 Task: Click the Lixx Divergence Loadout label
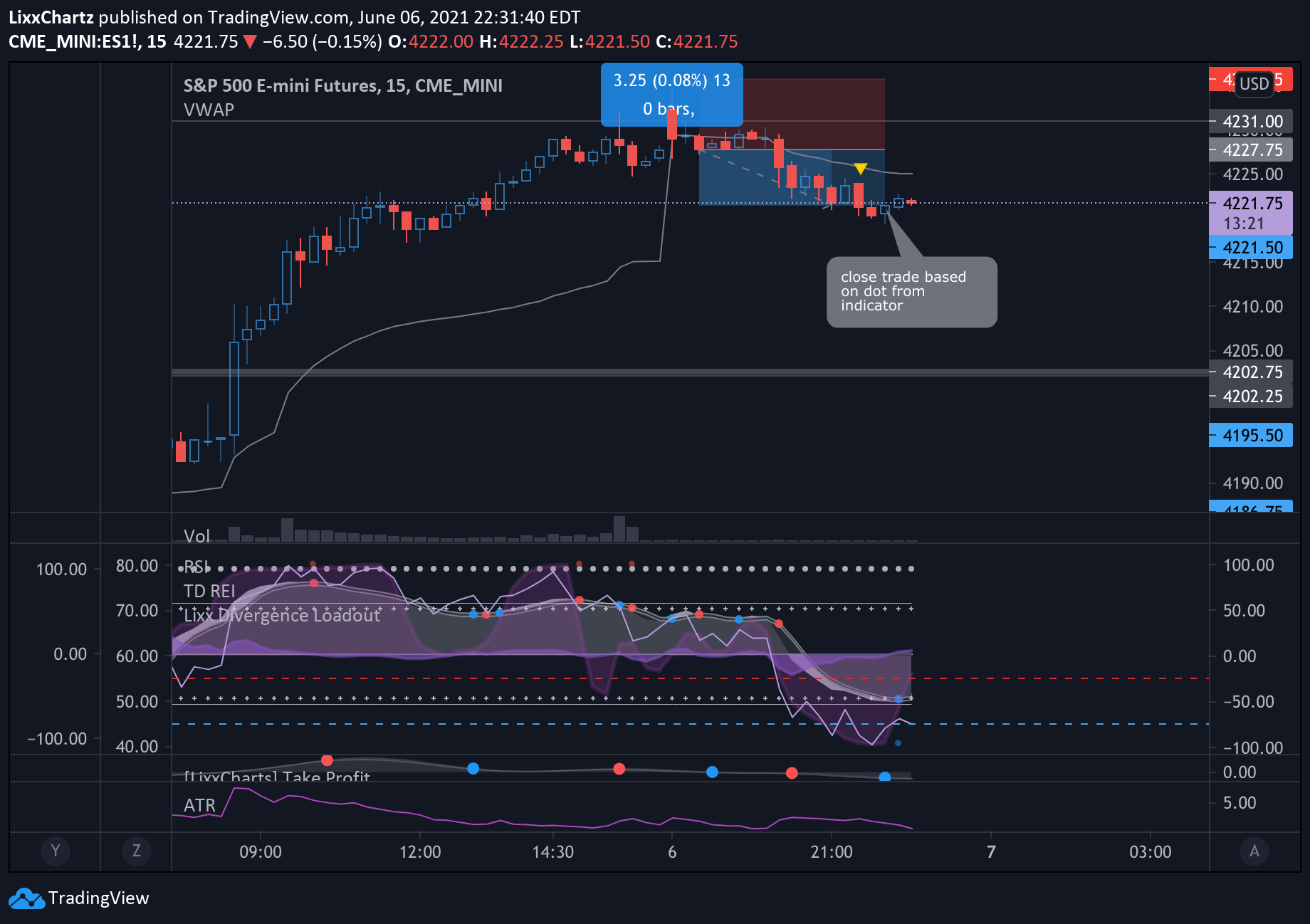[282, 615]
